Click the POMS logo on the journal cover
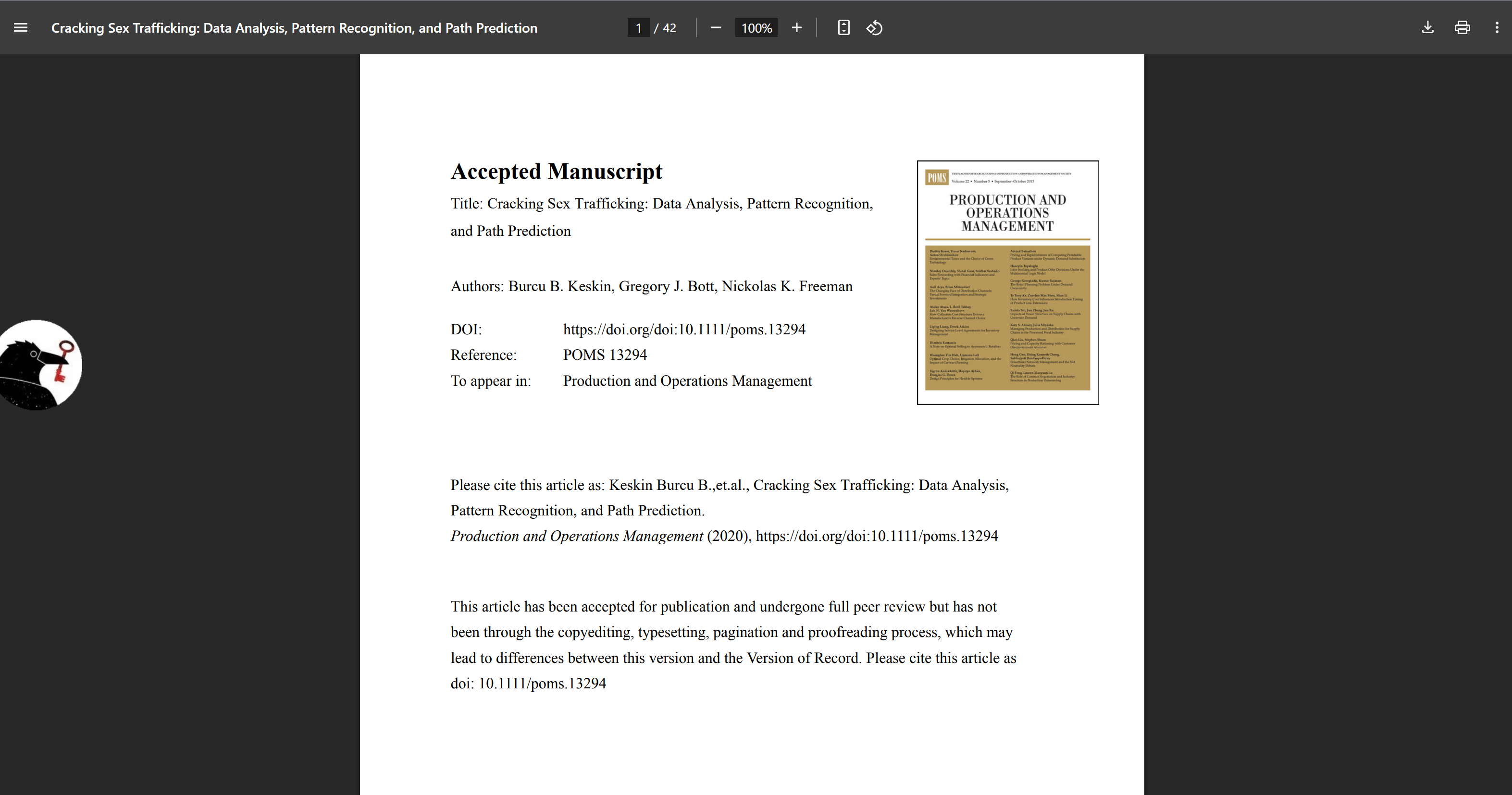This screenshot has height=795, width=1512. coord(936,177)
